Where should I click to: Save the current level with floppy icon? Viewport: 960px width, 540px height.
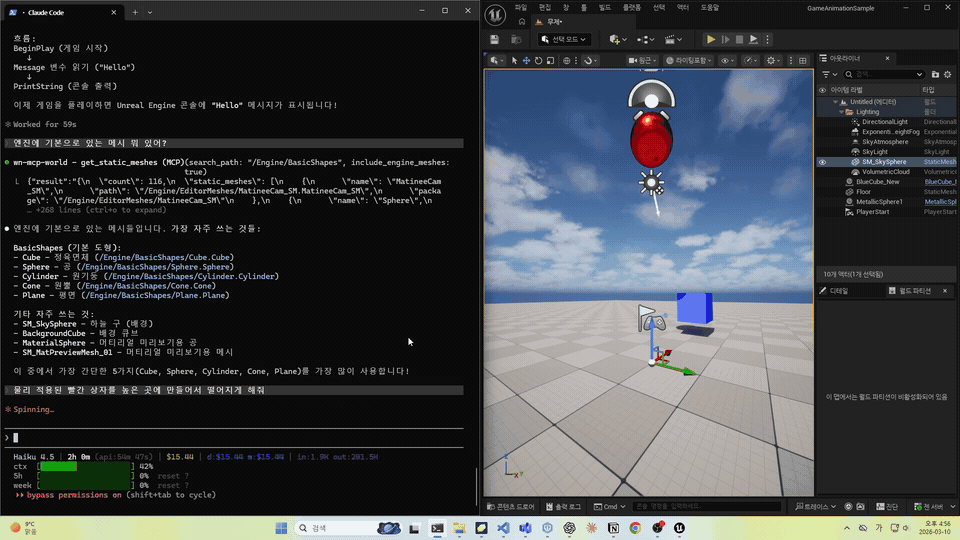[x=495, y=39]
